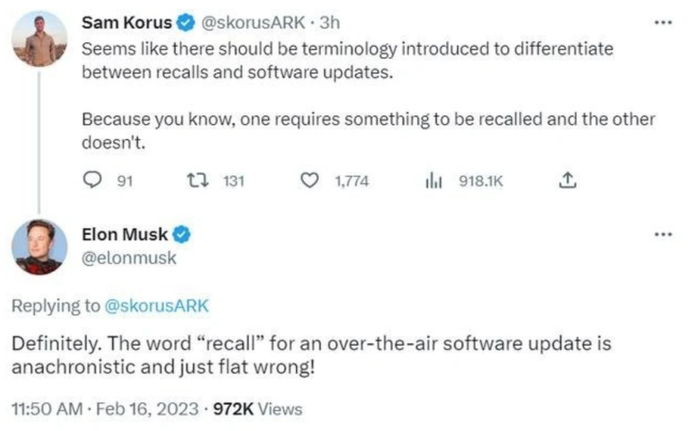Click Elon's reply text about recall
The height and width of the screenshot is (431, 700).
tap(311, 353)
